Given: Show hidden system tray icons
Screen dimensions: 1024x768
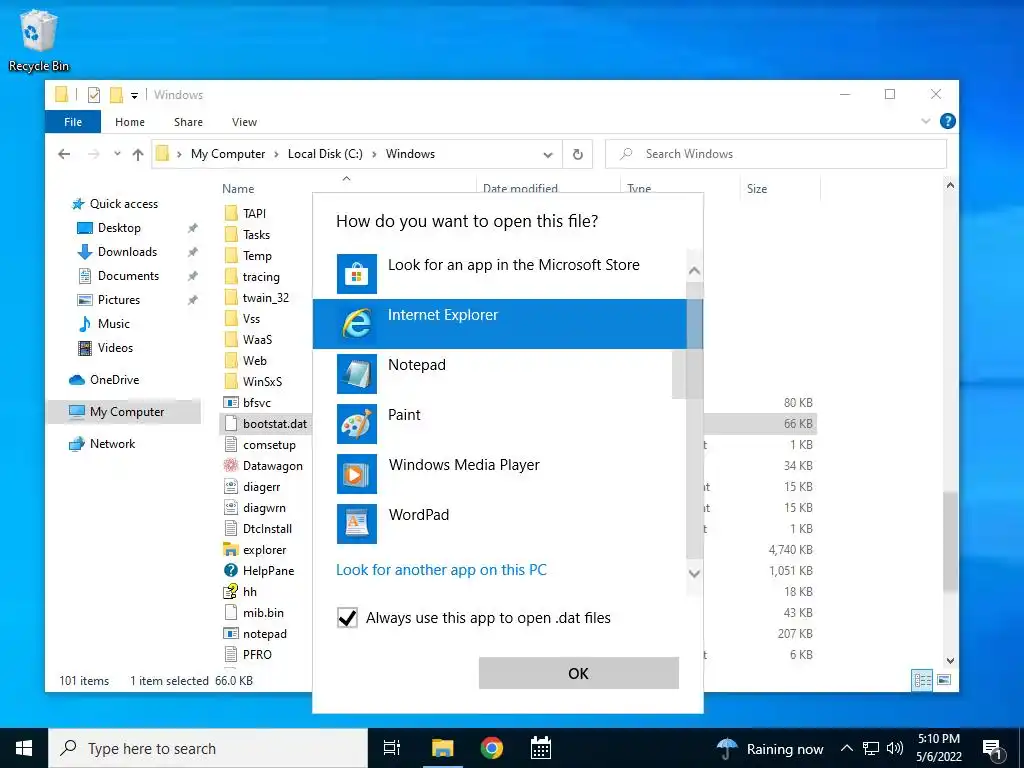Looking at the screenshot, I should pos(846,748).
